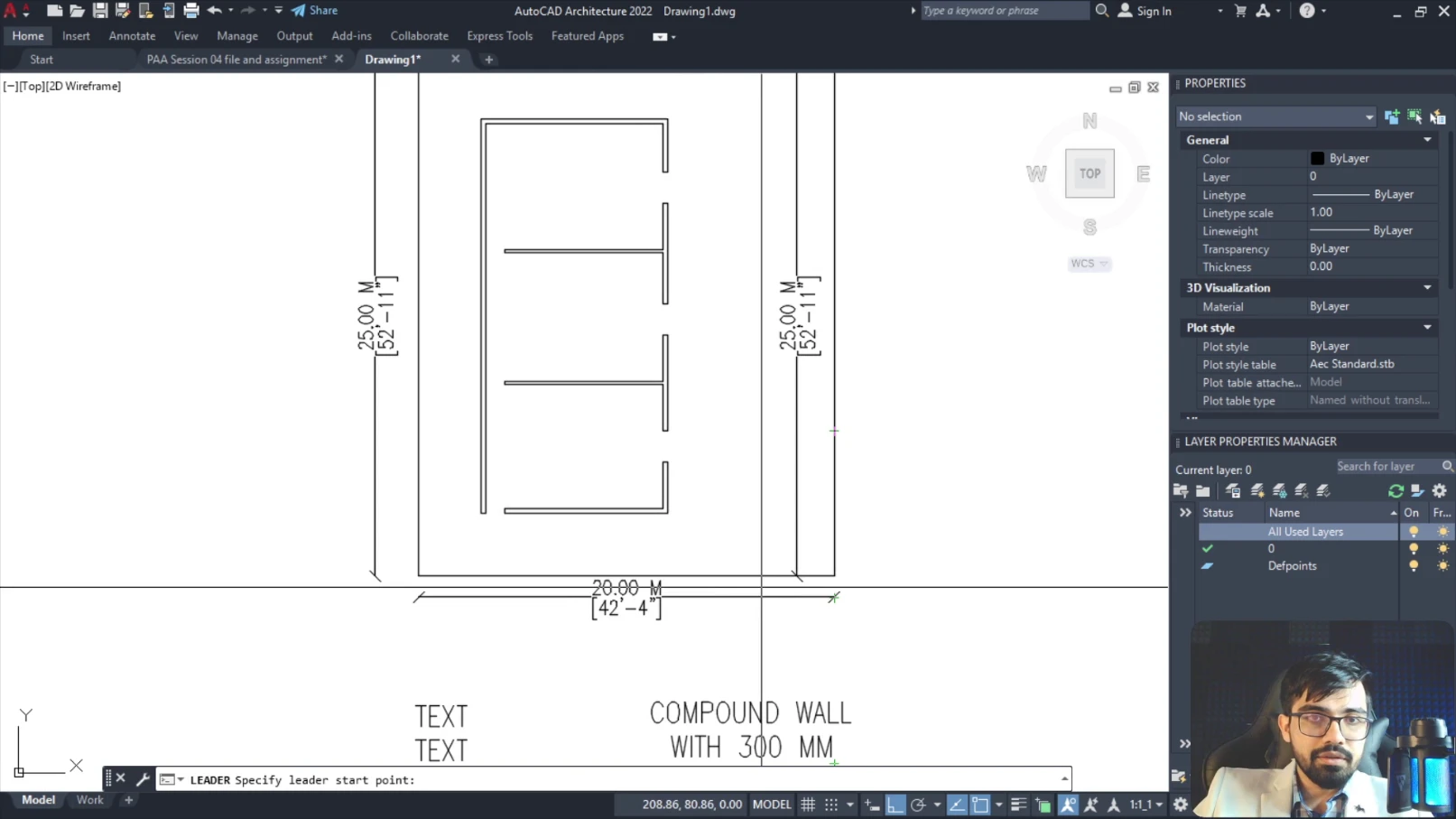Click the Save icon in quick access toolbar

[100, 11]
